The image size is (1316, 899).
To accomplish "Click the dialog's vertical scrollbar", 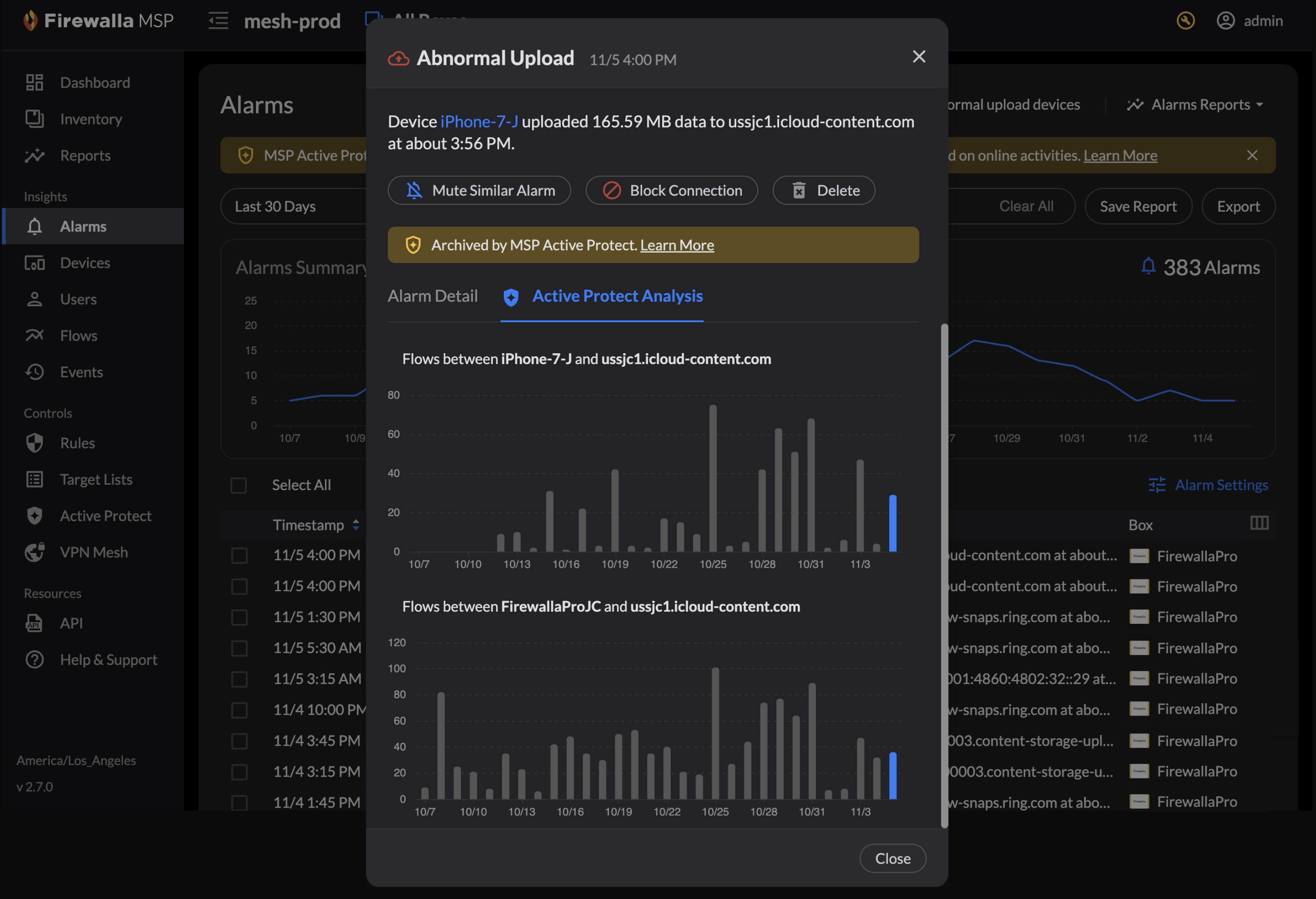I will click(944, 575).
